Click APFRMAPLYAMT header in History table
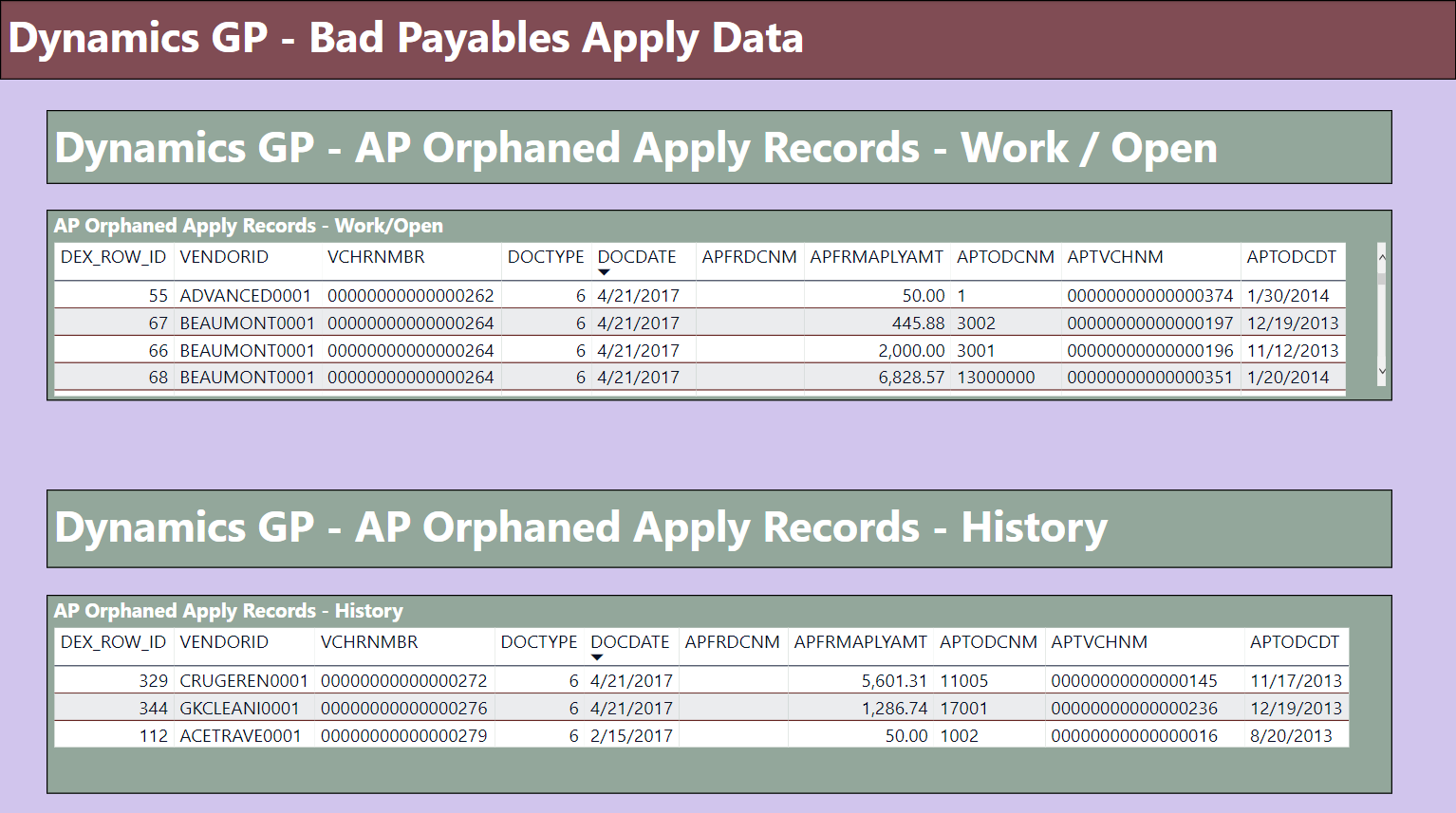Screen dimensions: 1456x813 tap(860, 642)
